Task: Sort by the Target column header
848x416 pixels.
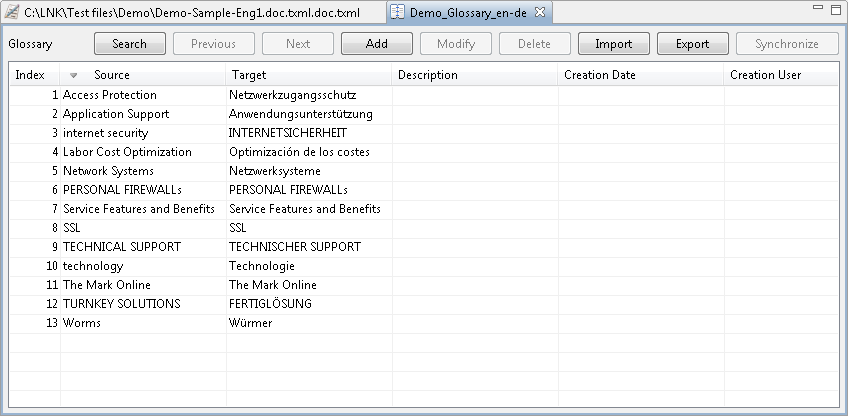Action: (309, 75)
